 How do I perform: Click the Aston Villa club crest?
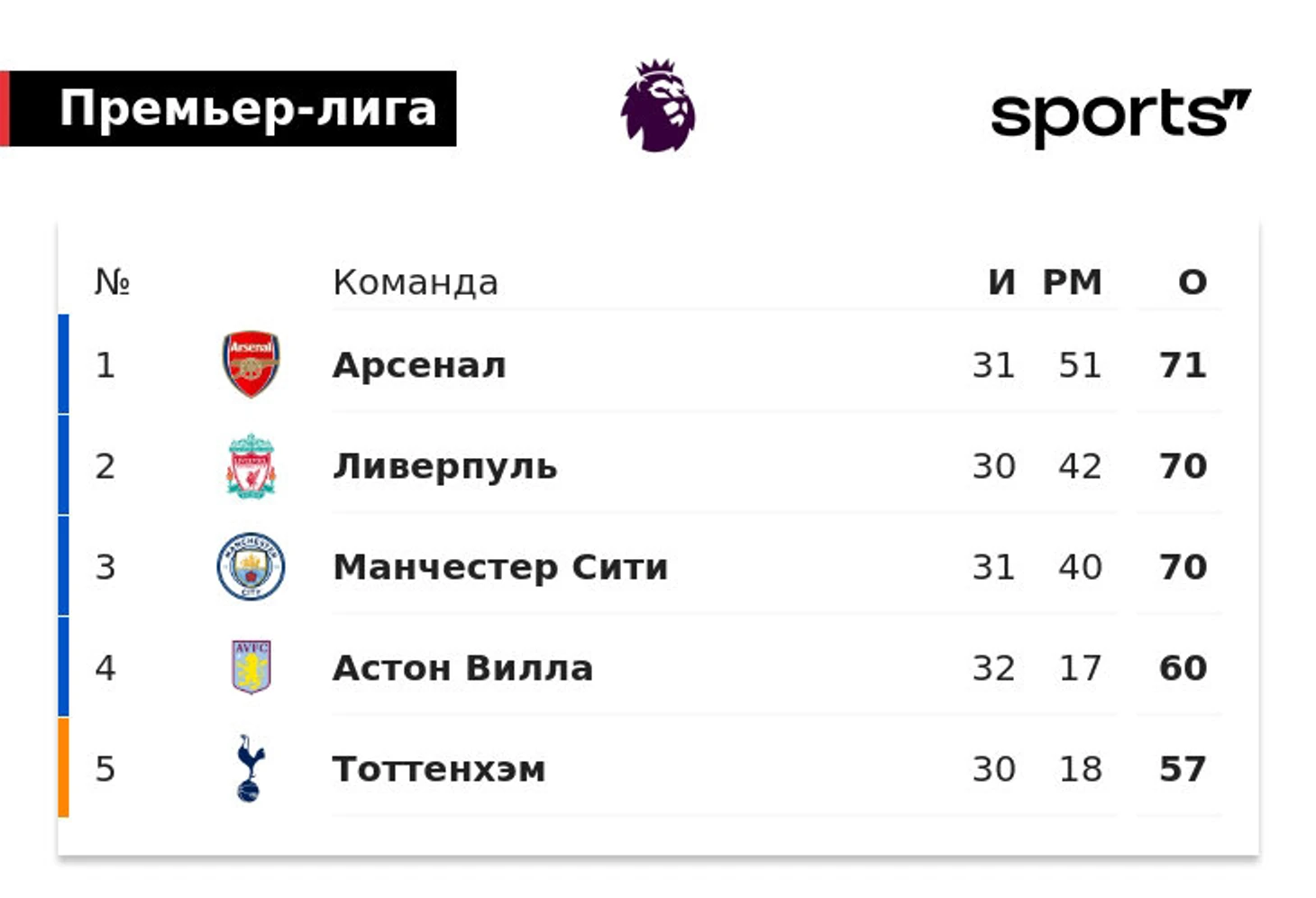[x=251, y=667]
